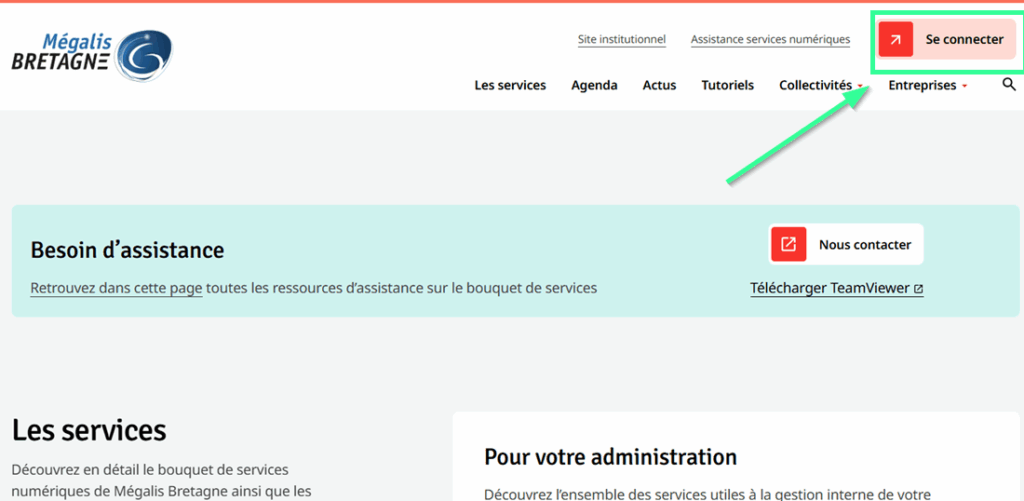Open the Assistance services numériques link

[x=770, y=40]
